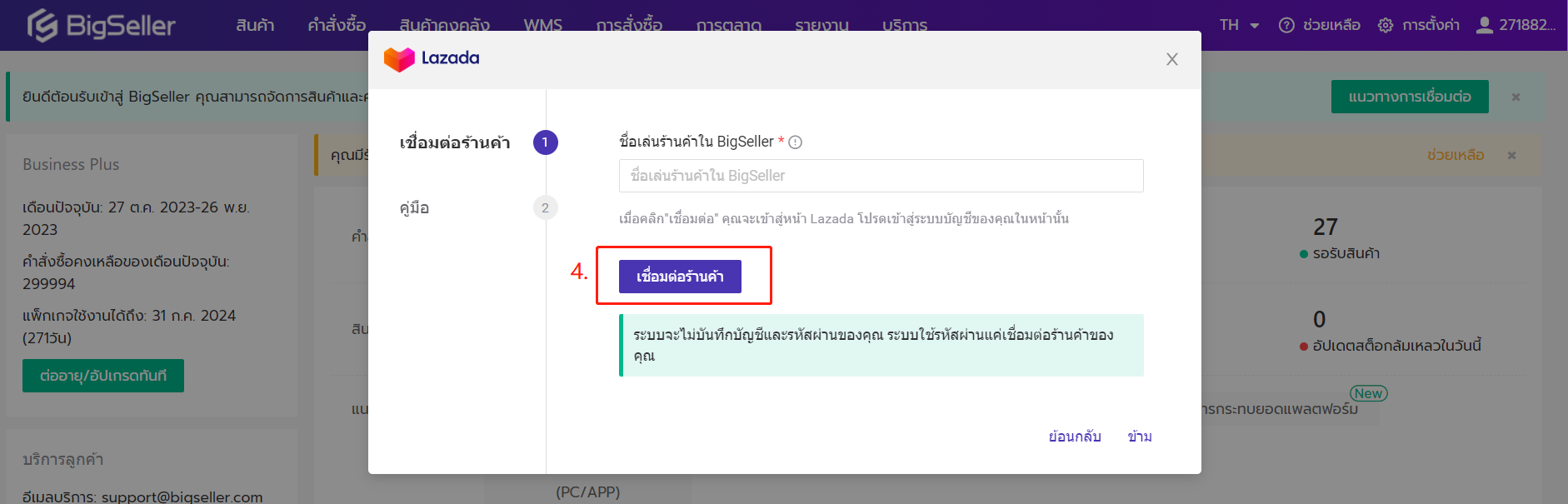Dismiss the welcome banner with its X

(x=1516, y=97)
